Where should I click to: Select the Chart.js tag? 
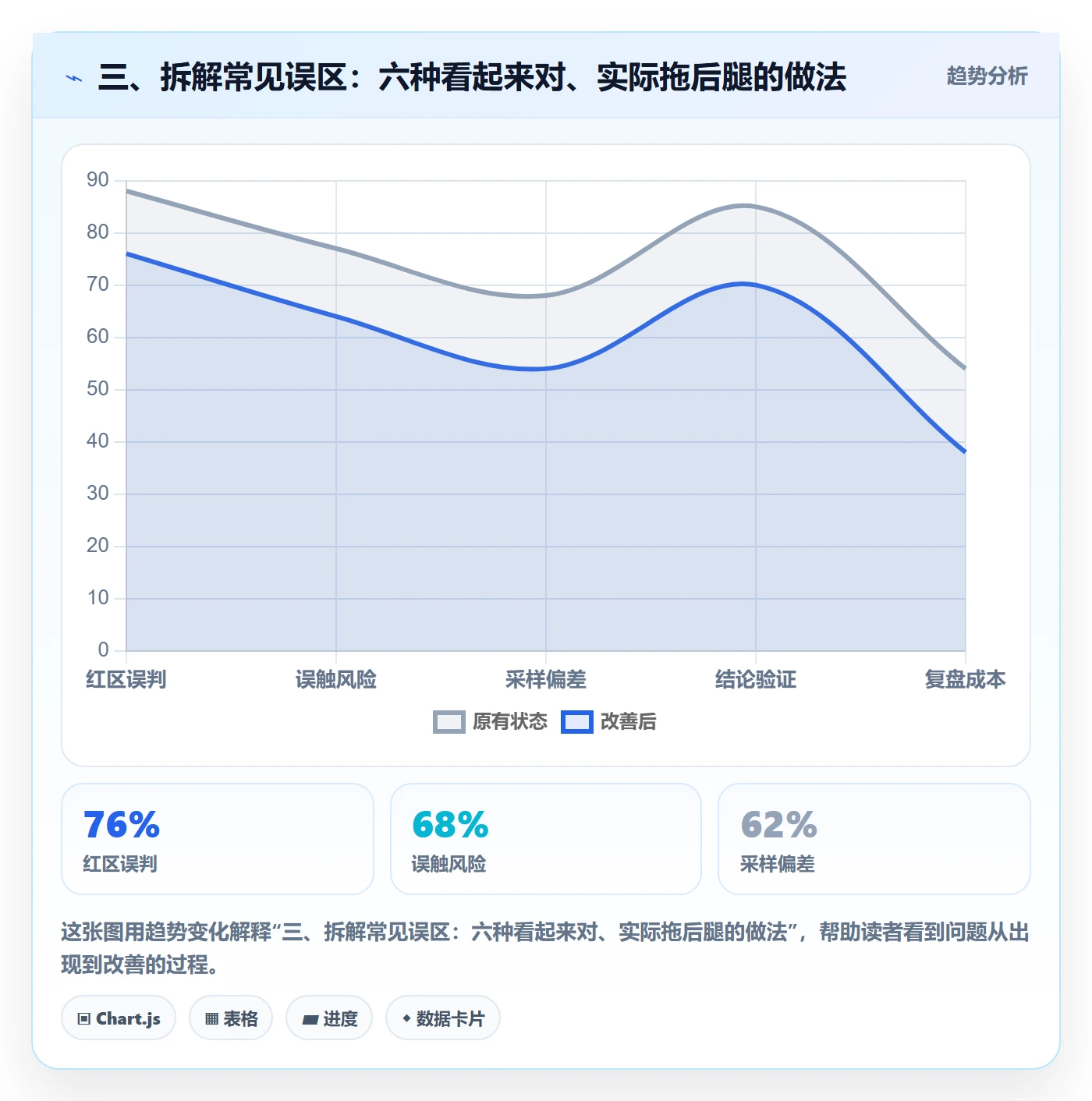point(119,1018)
